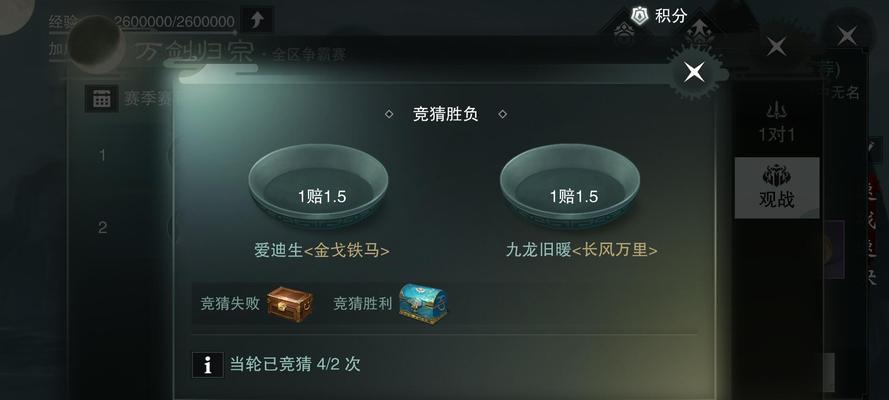Close the 竞猜胜负 dialog with gear X
The width and height of the screenshot is (889, 400).
[694, 72]
